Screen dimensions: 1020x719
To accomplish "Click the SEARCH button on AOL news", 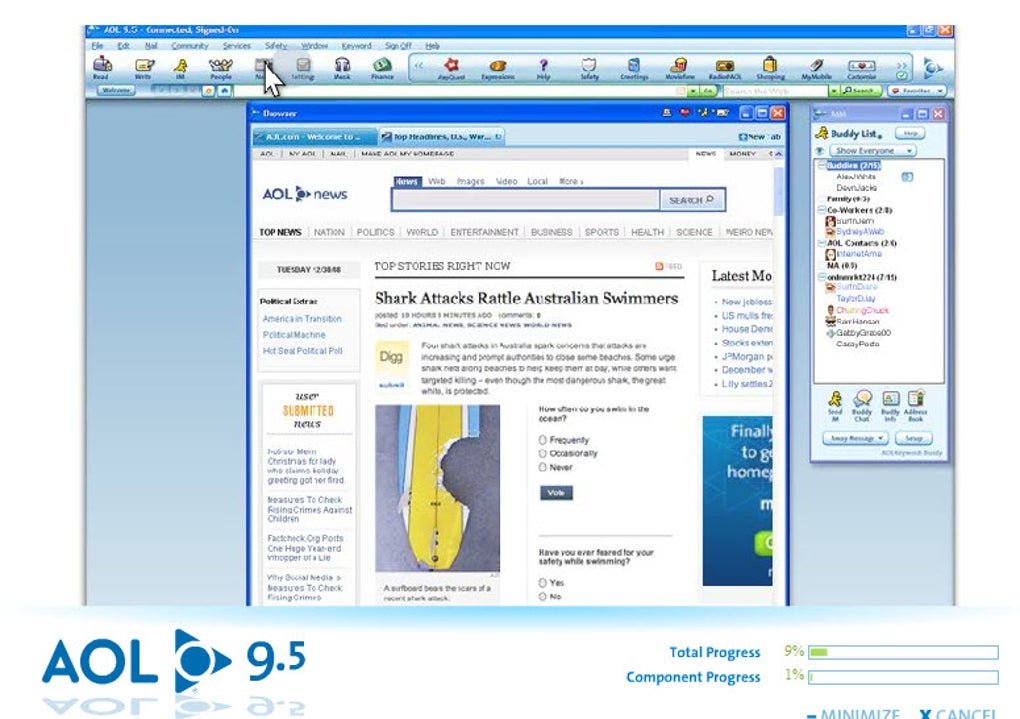I will (x=691, y=200).
